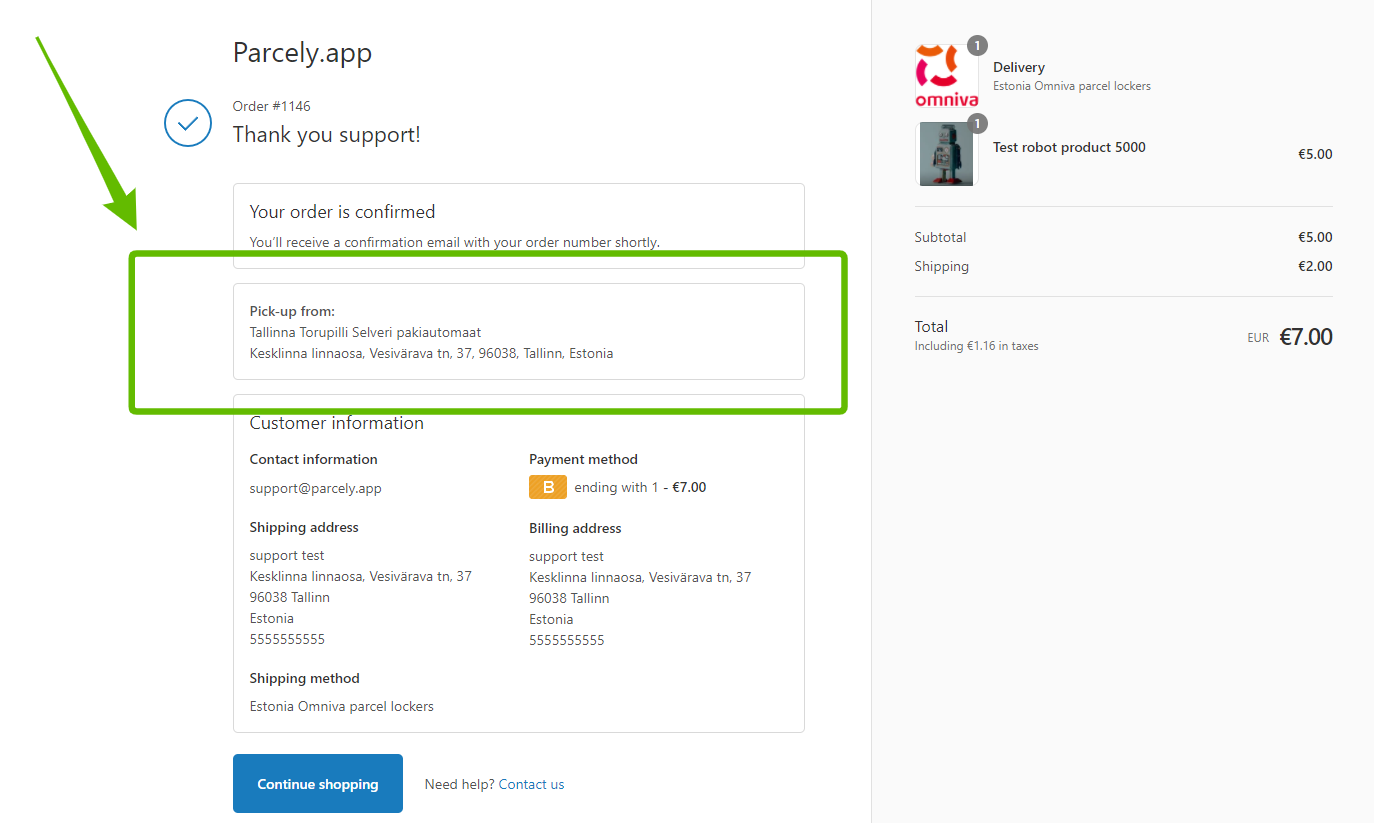Click the confirmation email notice text

coord(455,242)
